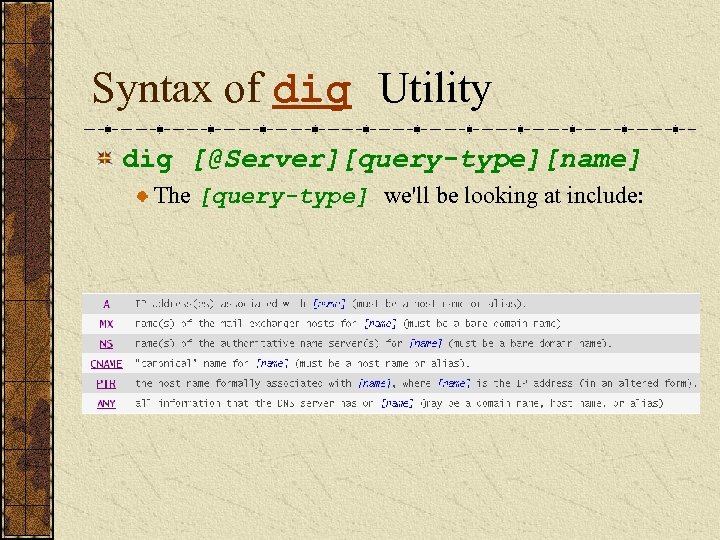
Task: Select the 'Syntax of' title text
Action: (x=178, y=90)
